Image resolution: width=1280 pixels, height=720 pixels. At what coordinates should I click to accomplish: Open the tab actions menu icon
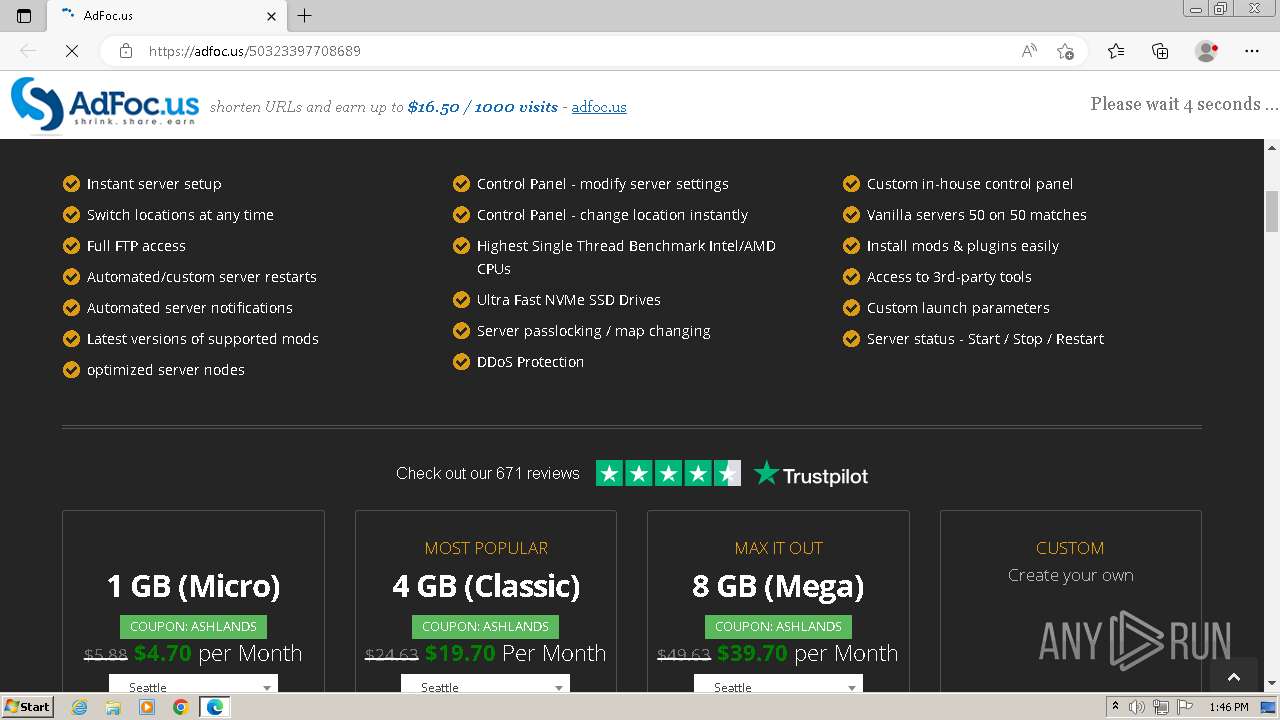(24, 16)
